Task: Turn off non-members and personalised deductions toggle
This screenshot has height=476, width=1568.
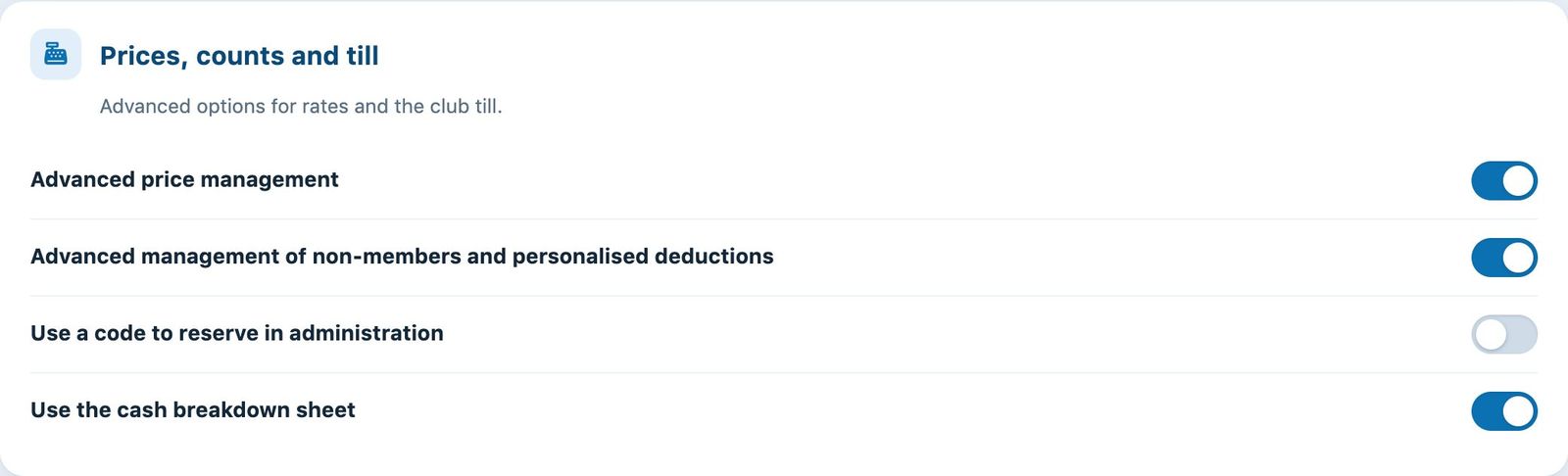Action: (x=1503, y=258)
